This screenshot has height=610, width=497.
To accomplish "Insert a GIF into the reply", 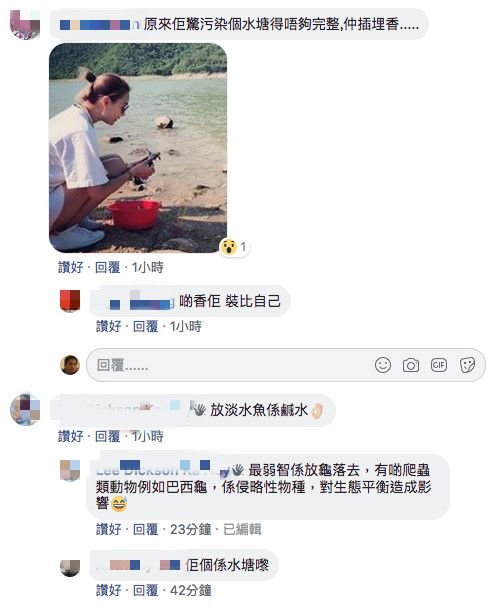I will coord(439,365).
